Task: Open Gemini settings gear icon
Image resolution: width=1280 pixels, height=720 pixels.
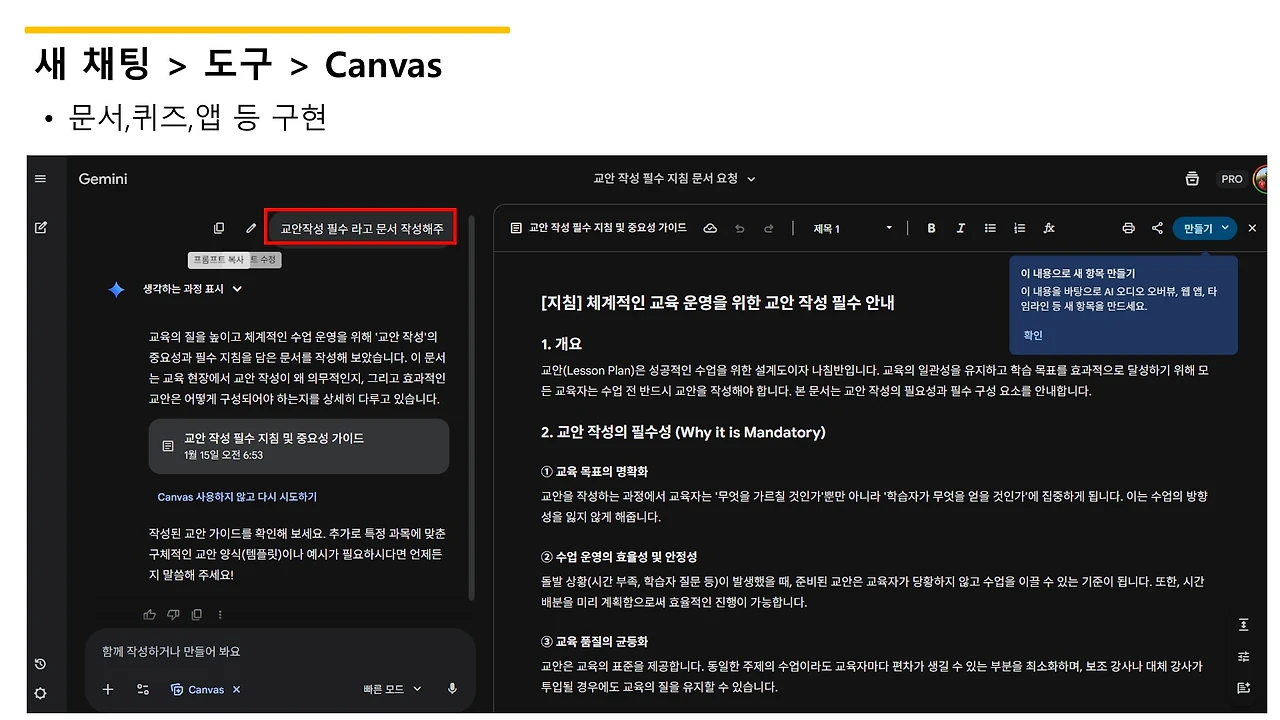Action: coord(40,693)
